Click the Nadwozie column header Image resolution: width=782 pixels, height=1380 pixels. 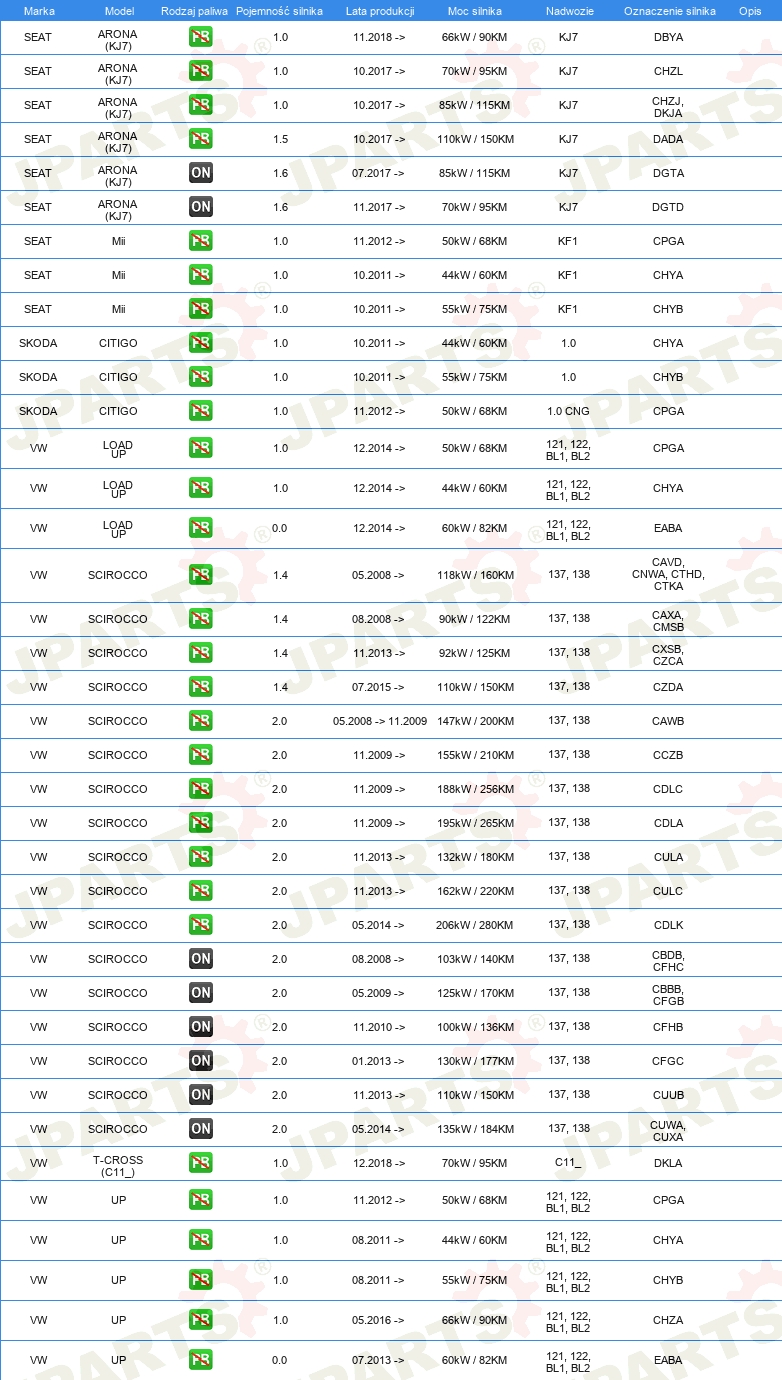tap(568, 10)
